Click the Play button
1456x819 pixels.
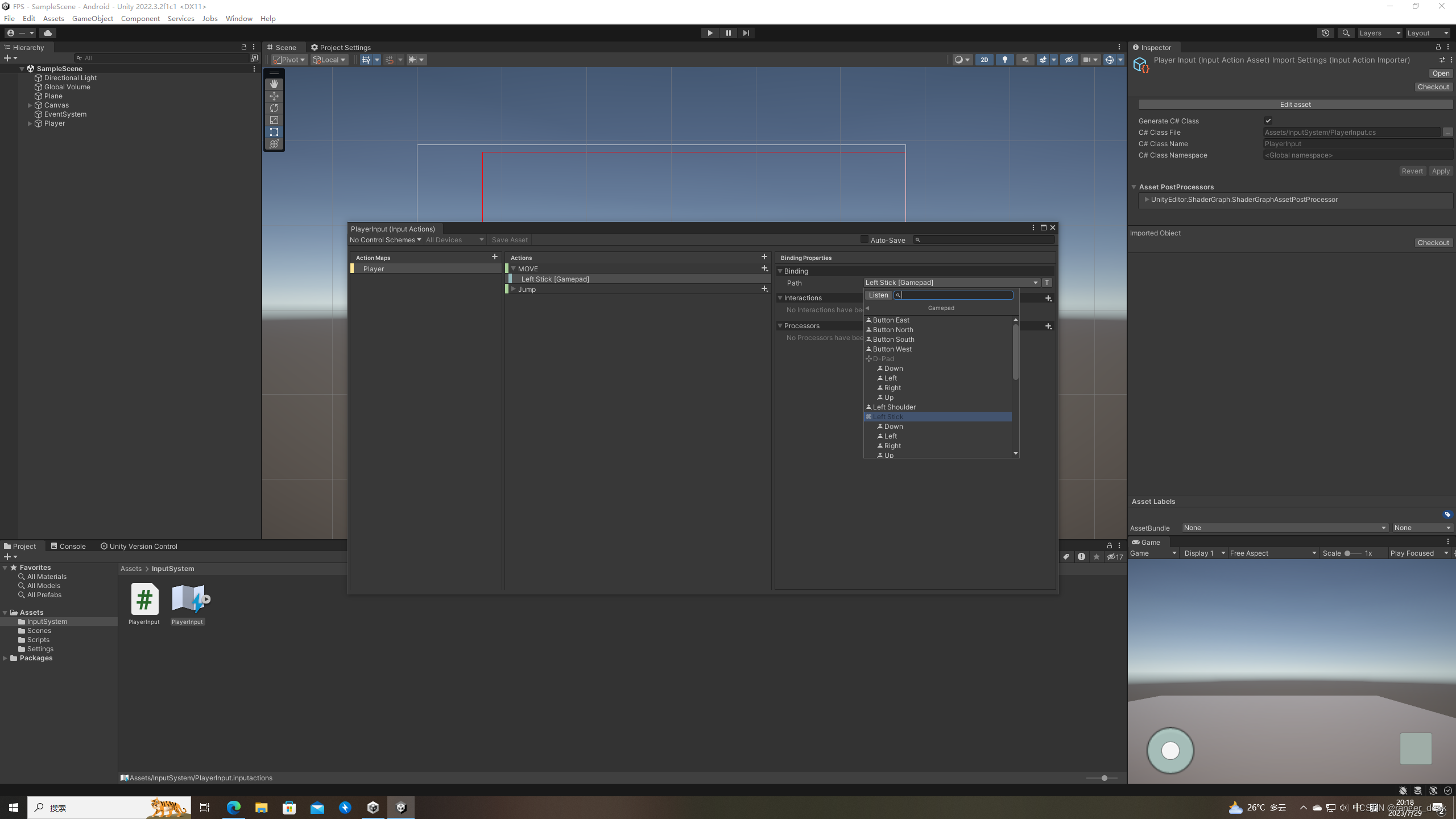pyautogui.click(x=710, y=33)
